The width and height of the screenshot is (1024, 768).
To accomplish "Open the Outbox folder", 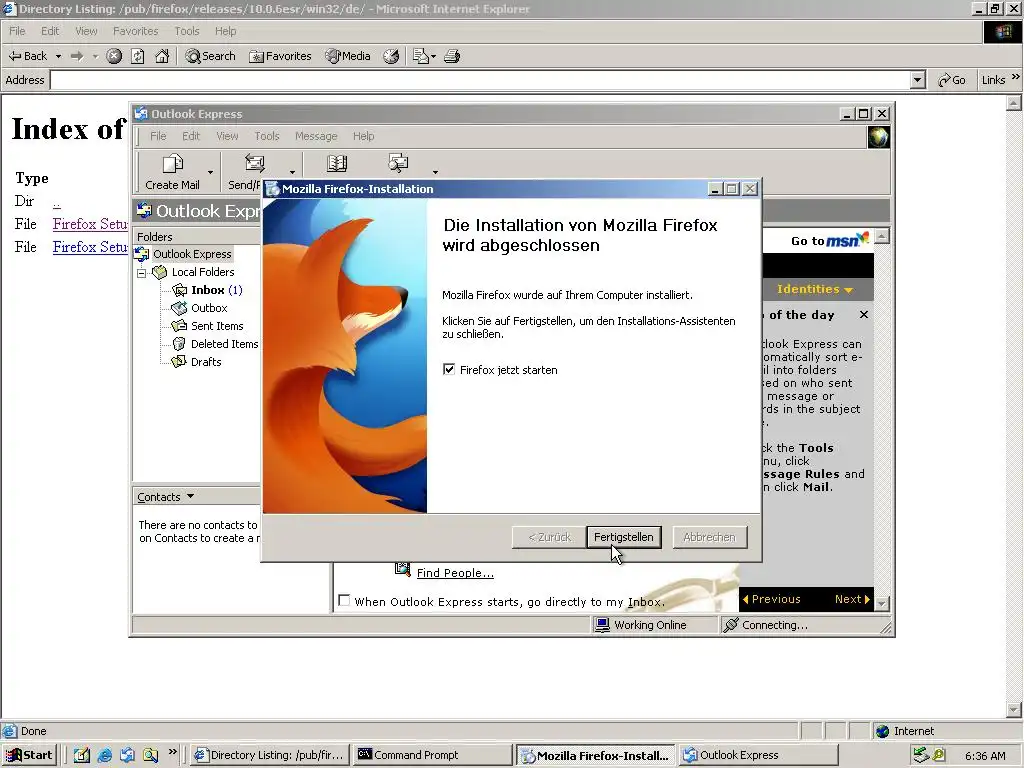I will coord(209,308).
